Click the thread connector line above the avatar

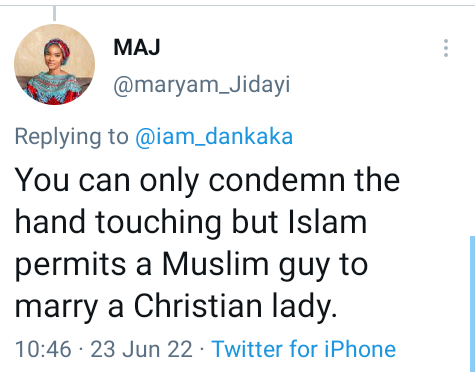pos(54,14)
